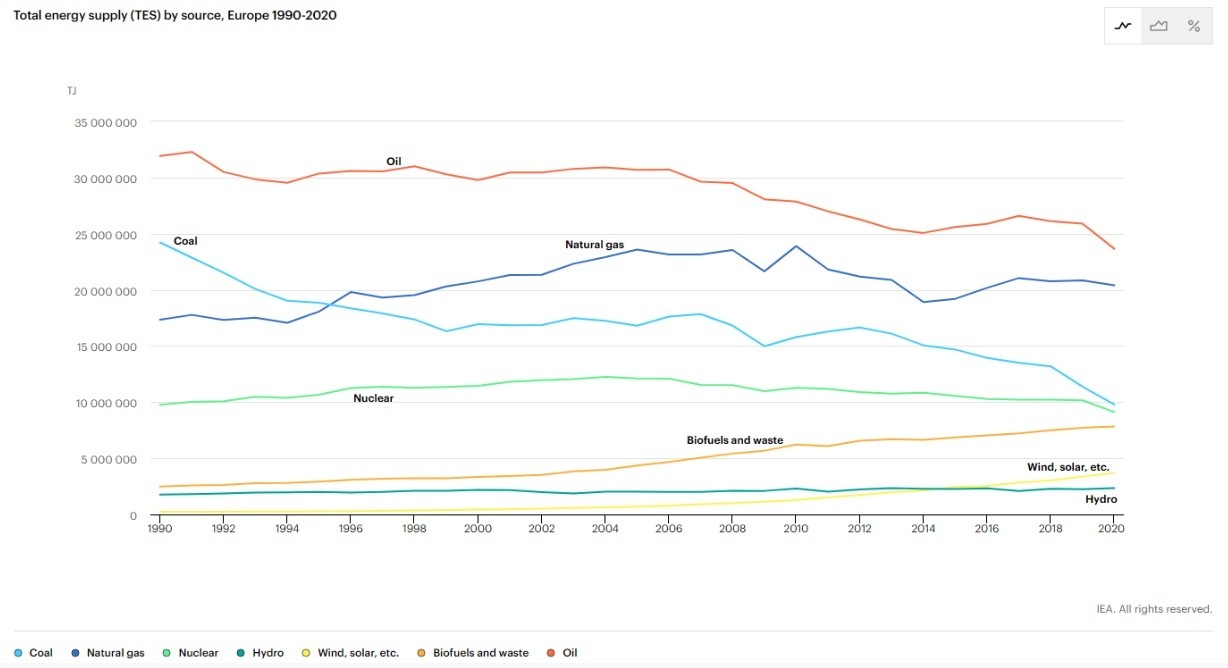Click the Oil legend color dot
Screen dimensions: 1228x668
point(549,652)
